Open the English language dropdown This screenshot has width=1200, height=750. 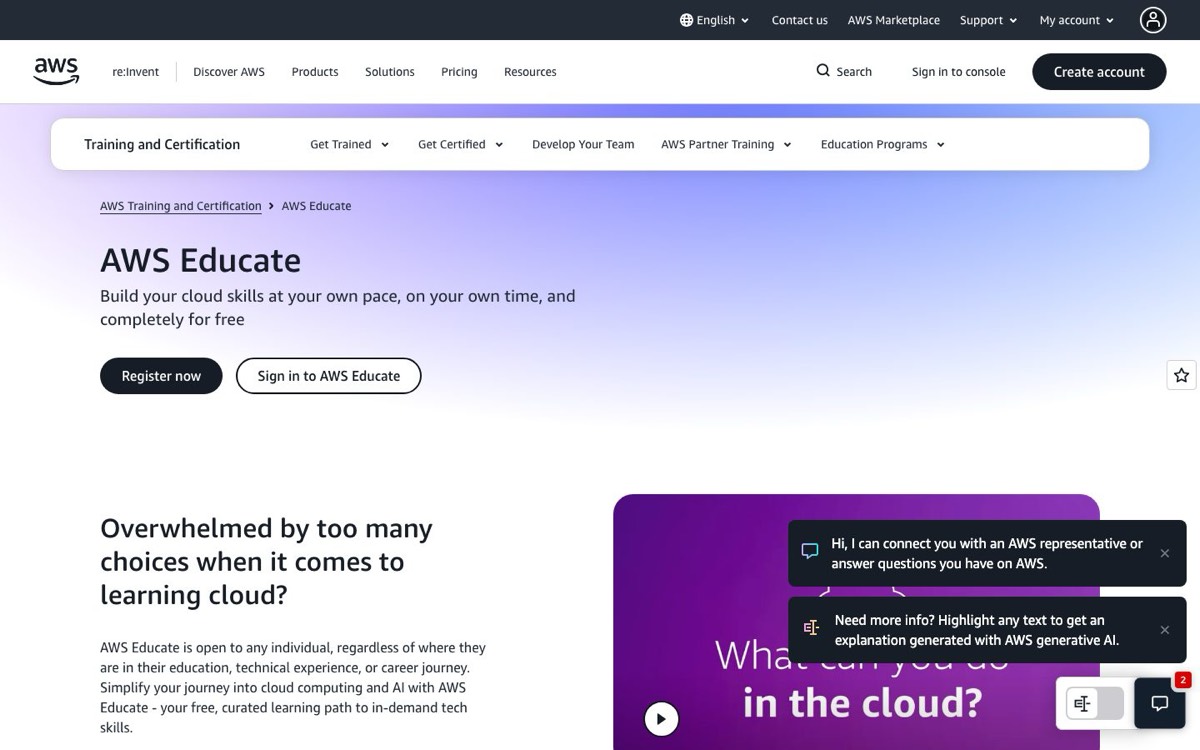click(714, 20)
